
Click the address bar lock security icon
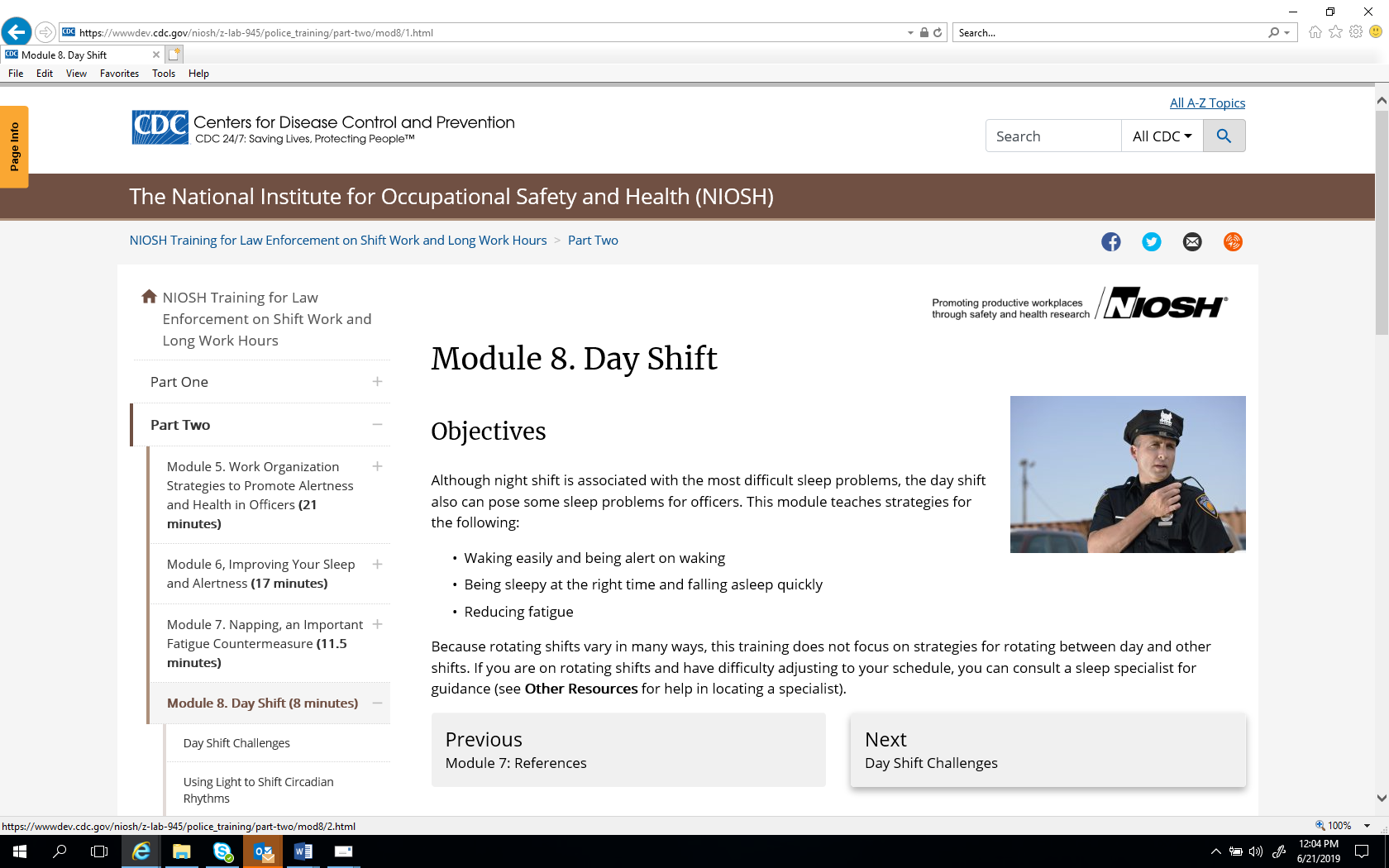(x=924, y=33)
